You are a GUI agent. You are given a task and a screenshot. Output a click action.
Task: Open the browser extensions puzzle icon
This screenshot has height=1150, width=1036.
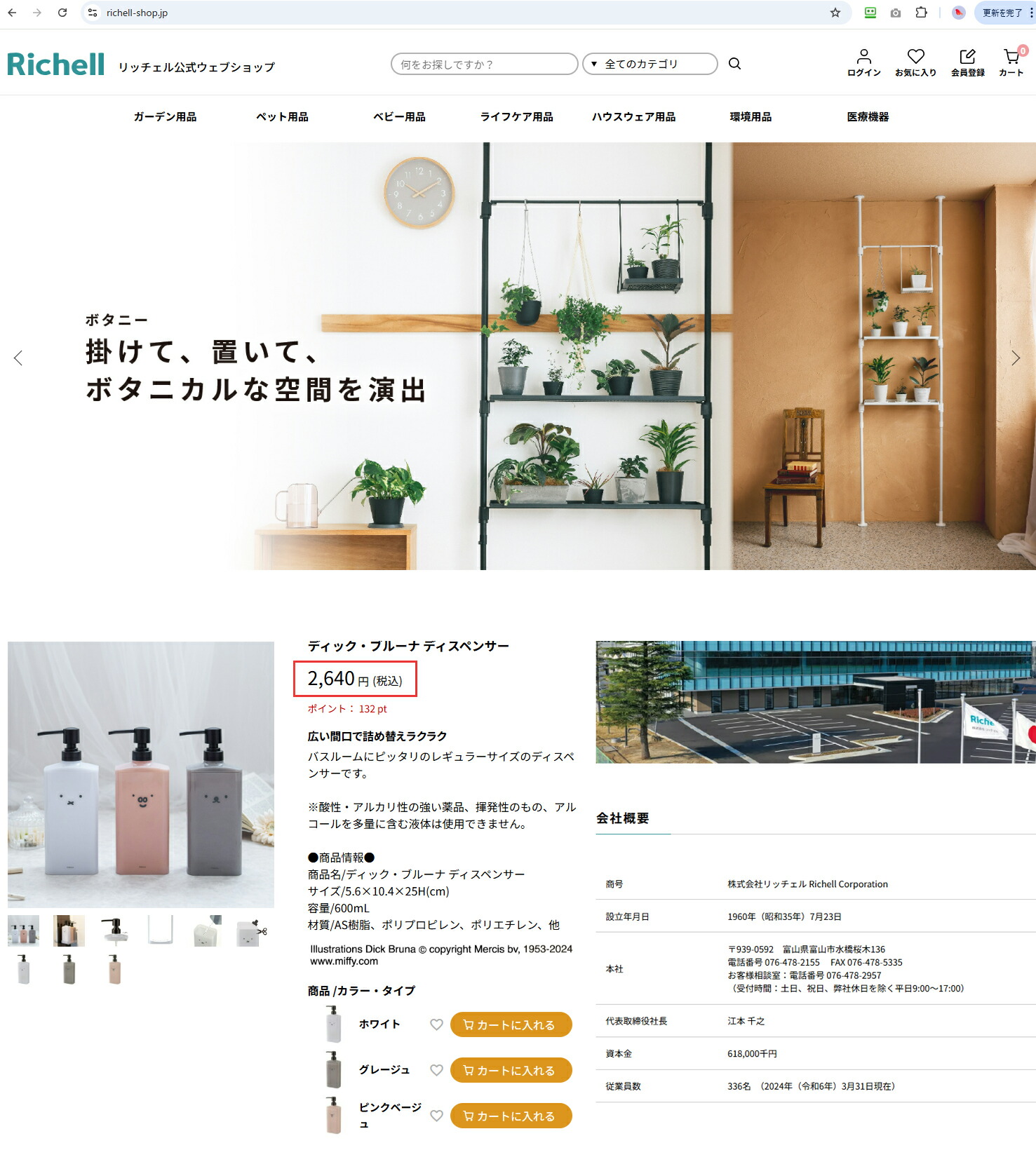pyautogui.click(x=921, y=13)
